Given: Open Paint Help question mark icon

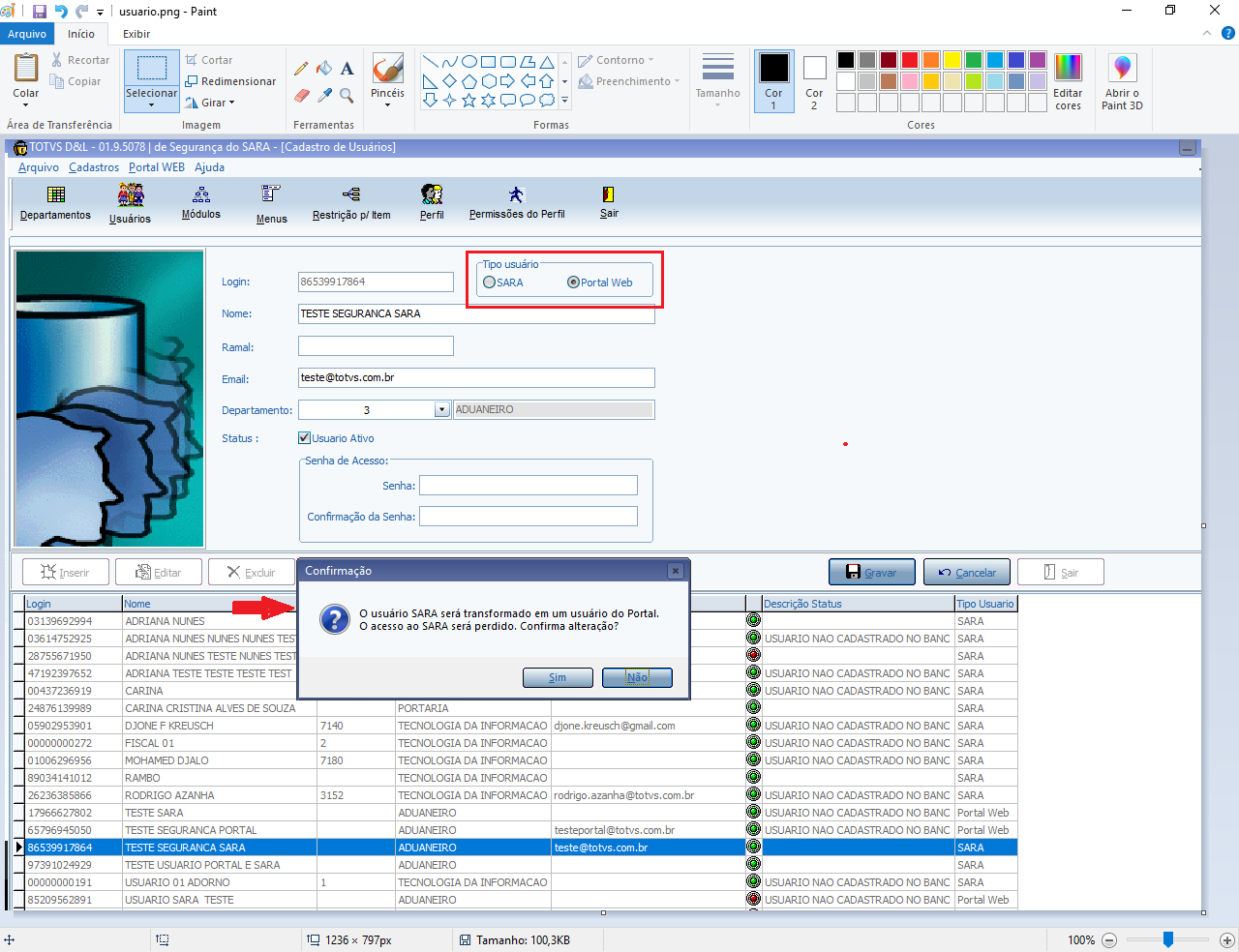Looking at the screenshot, I should tap(1228, 34).
